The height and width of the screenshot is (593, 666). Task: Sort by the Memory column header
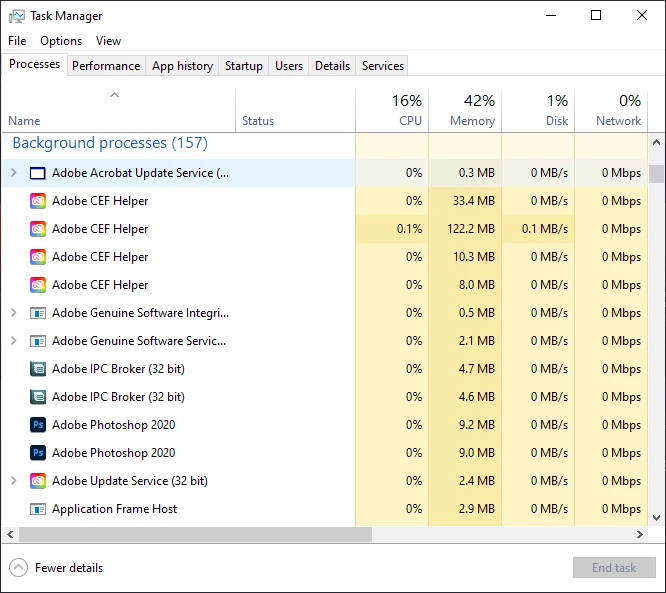pos(465,111)
